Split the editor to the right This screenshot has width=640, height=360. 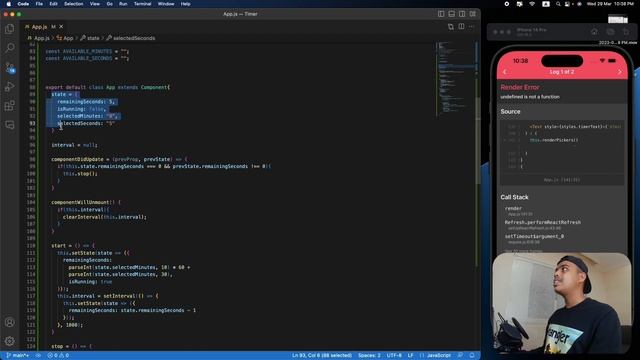pyautogui.click(x=461, y=27)
